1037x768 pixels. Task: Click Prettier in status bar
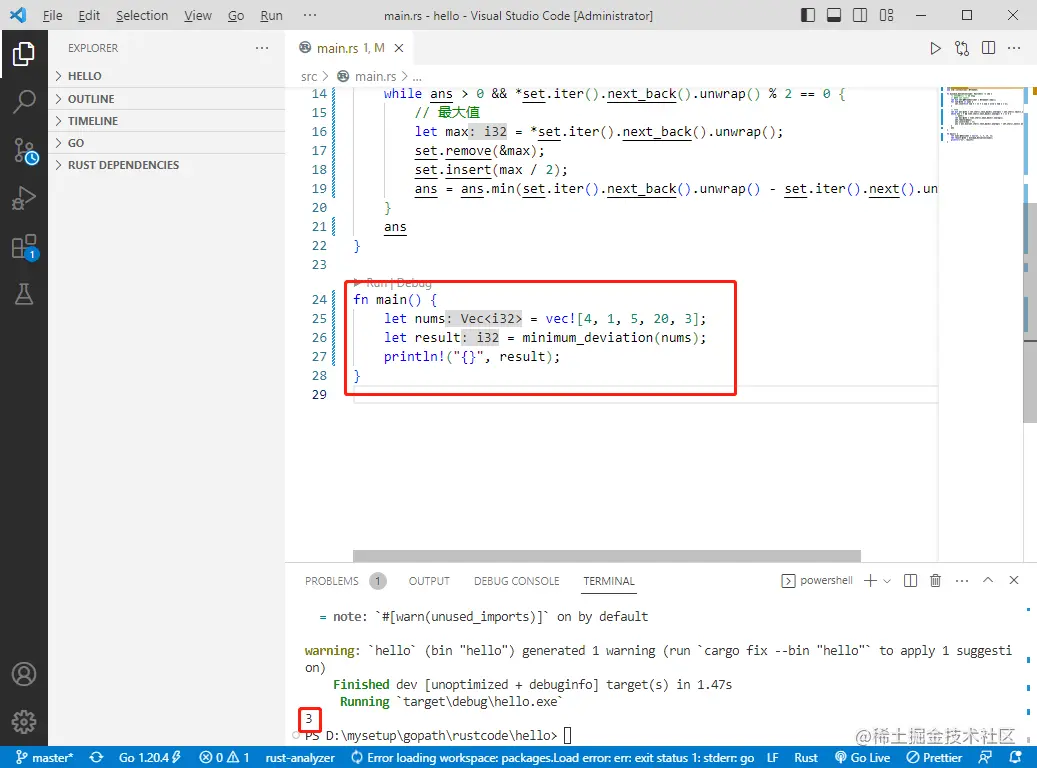click(x=934, y=757)
